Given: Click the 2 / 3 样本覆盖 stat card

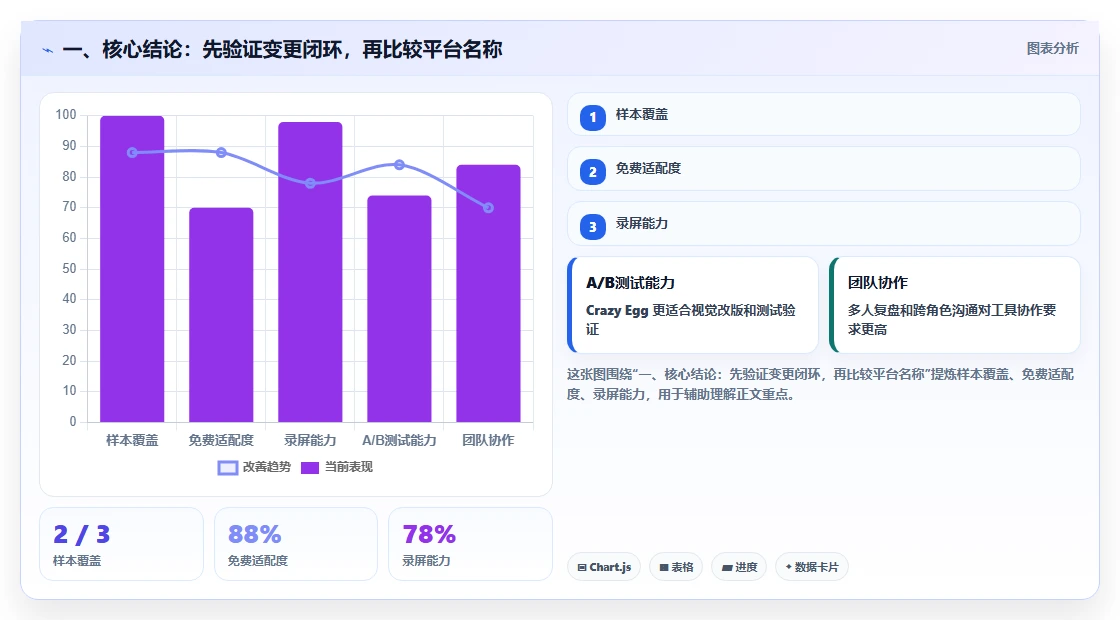Looking at the screenshot, I should pos(121,544).
